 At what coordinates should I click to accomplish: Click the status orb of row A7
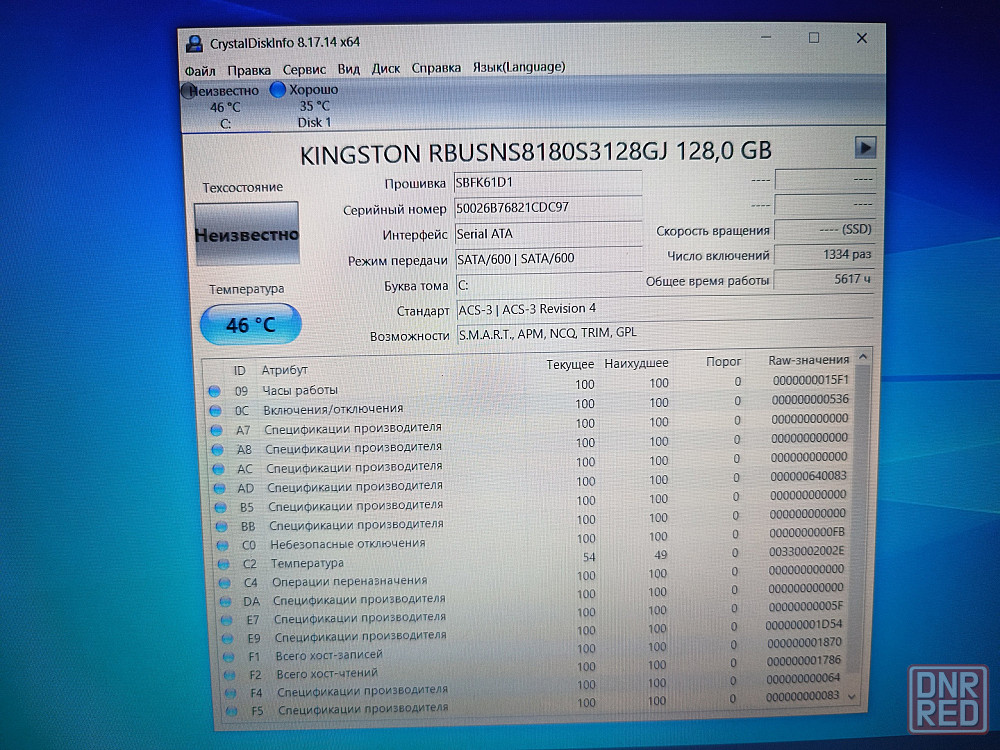[216, 430]
